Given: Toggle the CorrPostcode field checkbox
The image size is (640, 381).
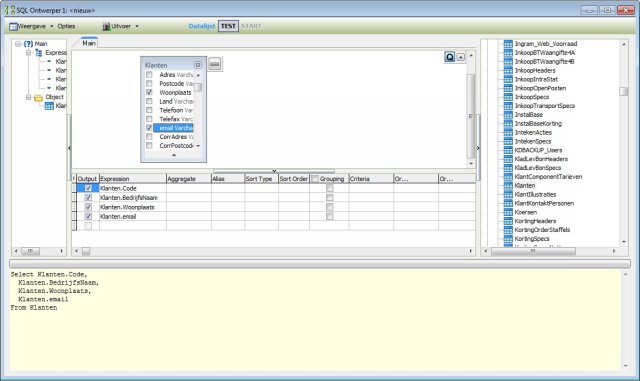Looking at the screenshot, I should coord(149,145).
